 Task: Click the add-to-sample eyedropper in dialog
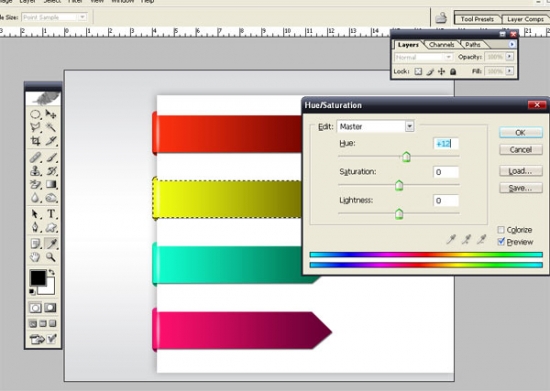tap(466, 240)
